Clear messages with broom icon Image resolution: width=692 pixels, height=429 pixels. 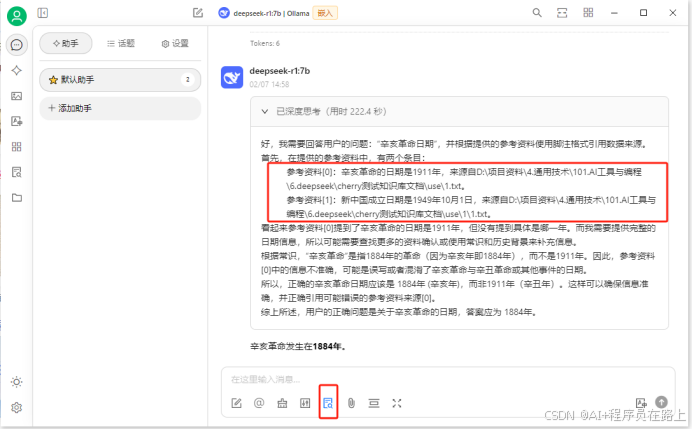282,403
